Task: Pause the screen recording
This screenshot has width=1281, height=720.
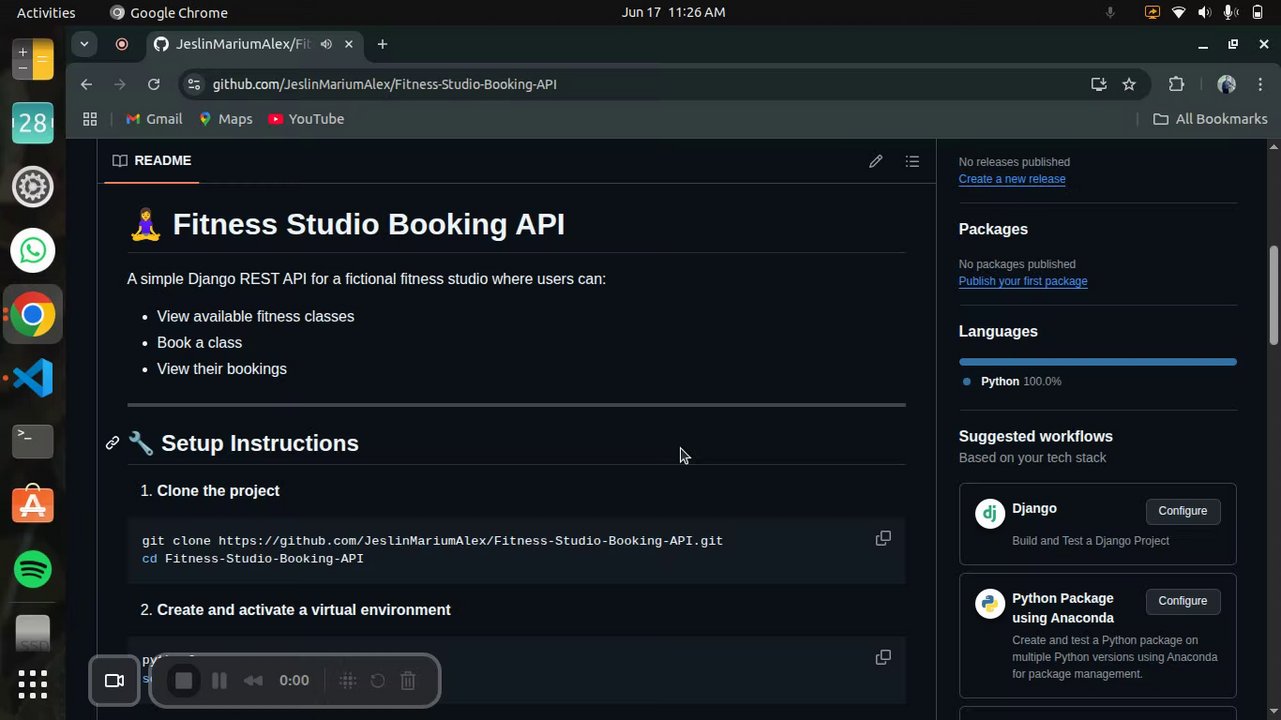Action: coord(219,681)
